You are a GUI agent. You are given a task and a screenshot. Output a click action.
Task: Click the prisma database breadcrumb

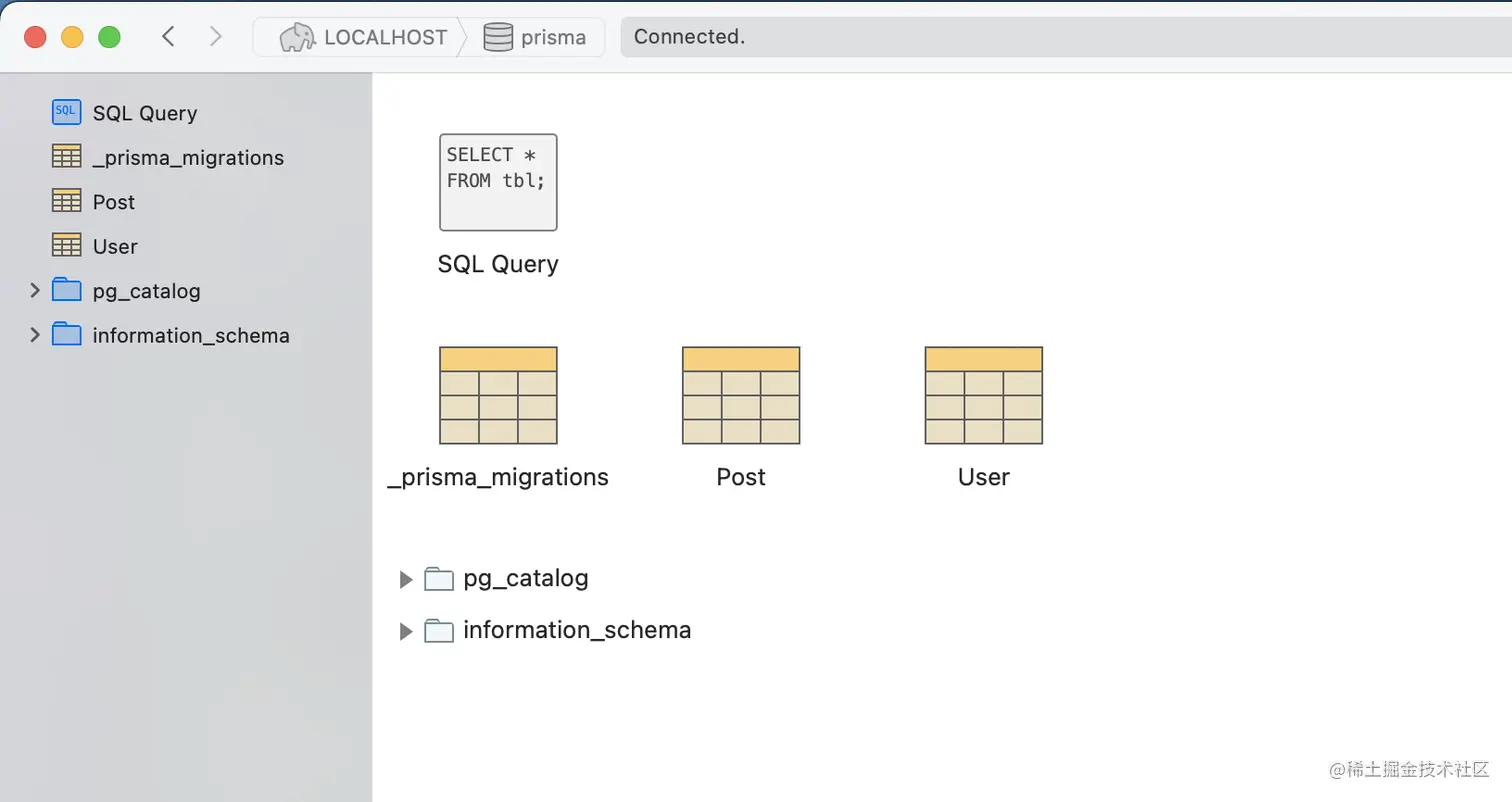tap(535, 37)
